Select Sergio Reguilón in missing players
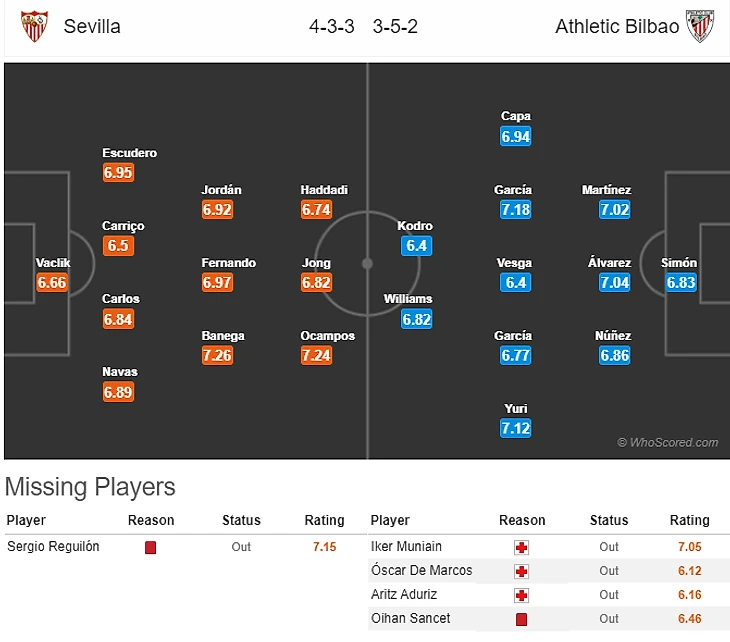 pyautogui.click(x=53, y=546)
